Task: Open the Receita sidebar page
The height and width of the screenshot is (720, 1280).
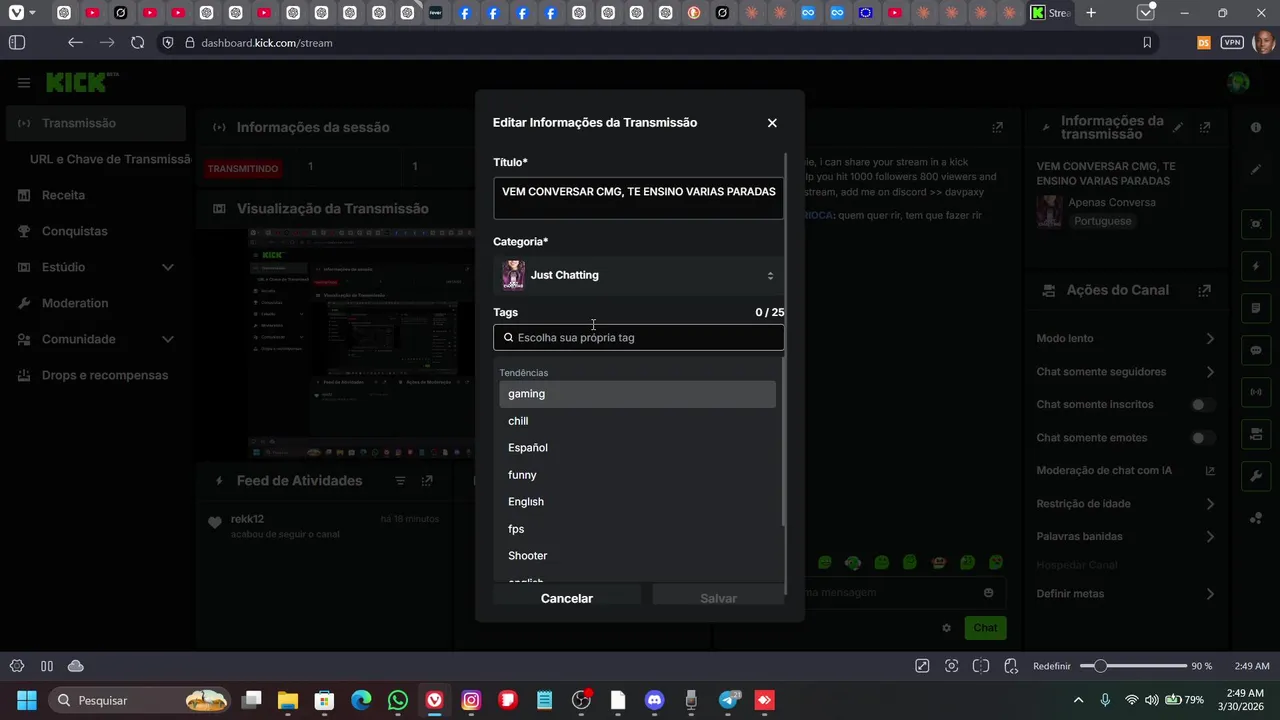Action: coord(63,195)
